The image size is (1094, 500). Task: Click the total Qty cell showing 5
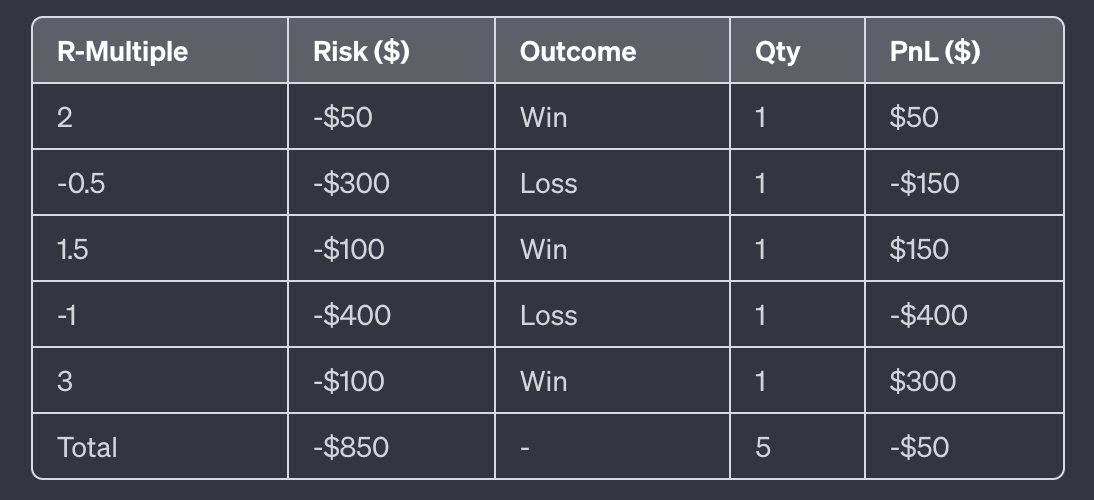(x=762, y=447)
